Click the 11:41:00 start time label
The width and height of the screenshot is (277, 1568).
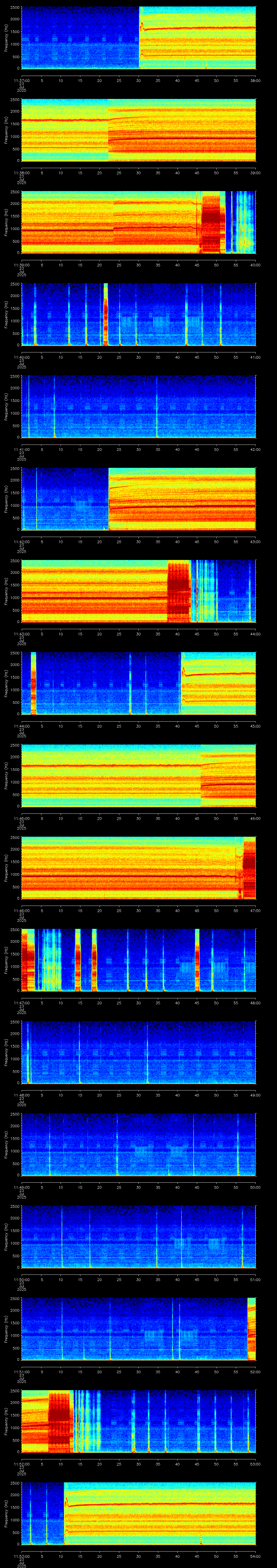pyautogui.click(x=21, y=449)
